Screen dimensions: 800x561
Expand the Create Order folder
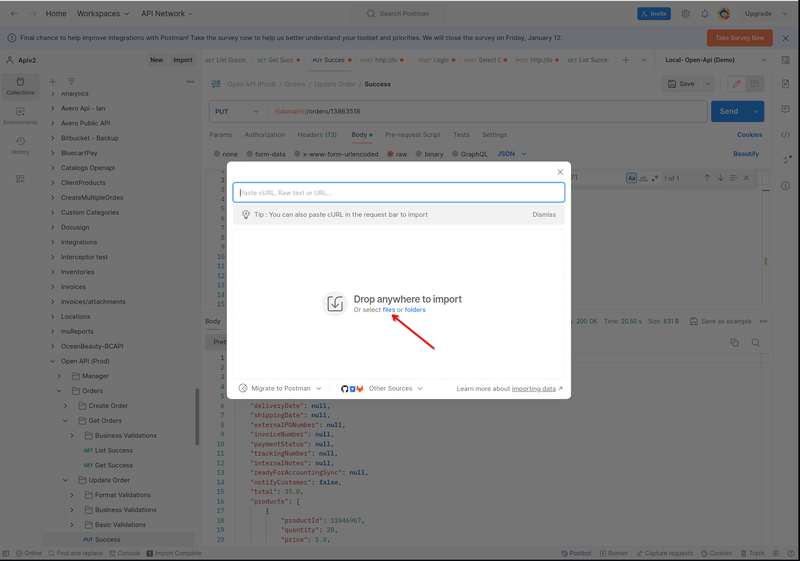coord(66,405)
